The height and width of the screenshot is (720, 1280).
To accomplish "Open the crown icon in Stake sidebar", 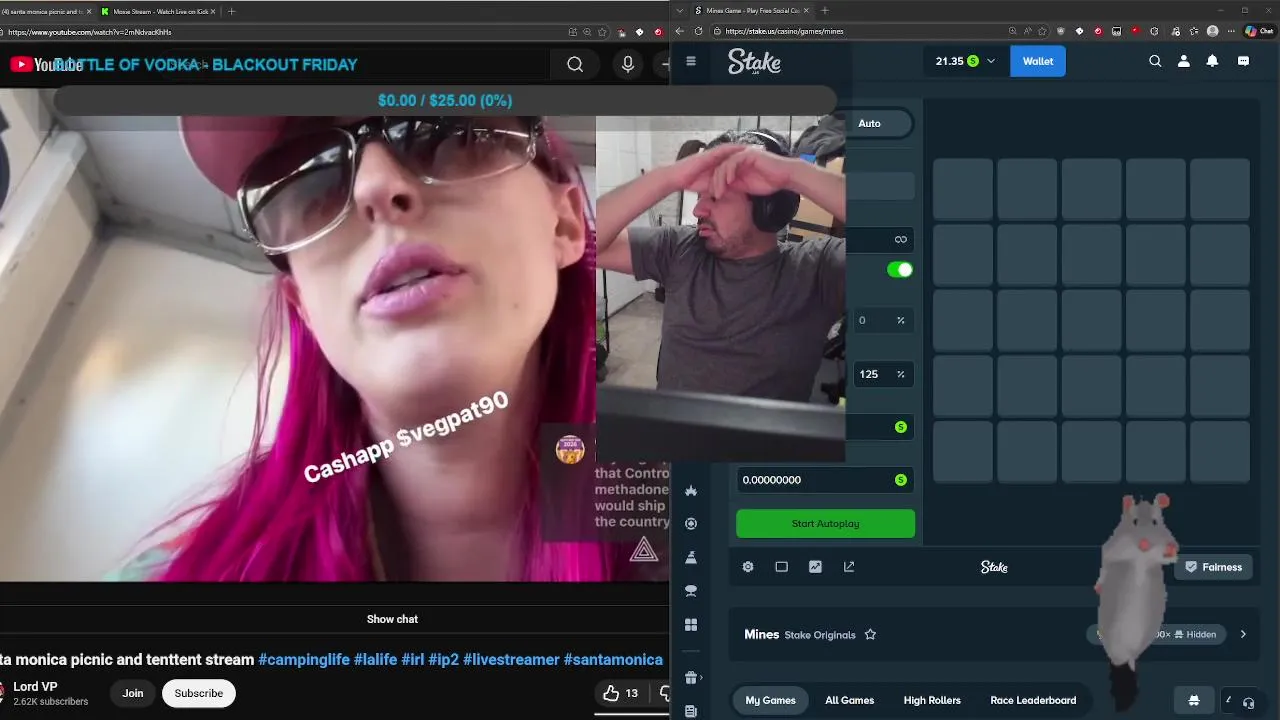I will click(691, 490).
